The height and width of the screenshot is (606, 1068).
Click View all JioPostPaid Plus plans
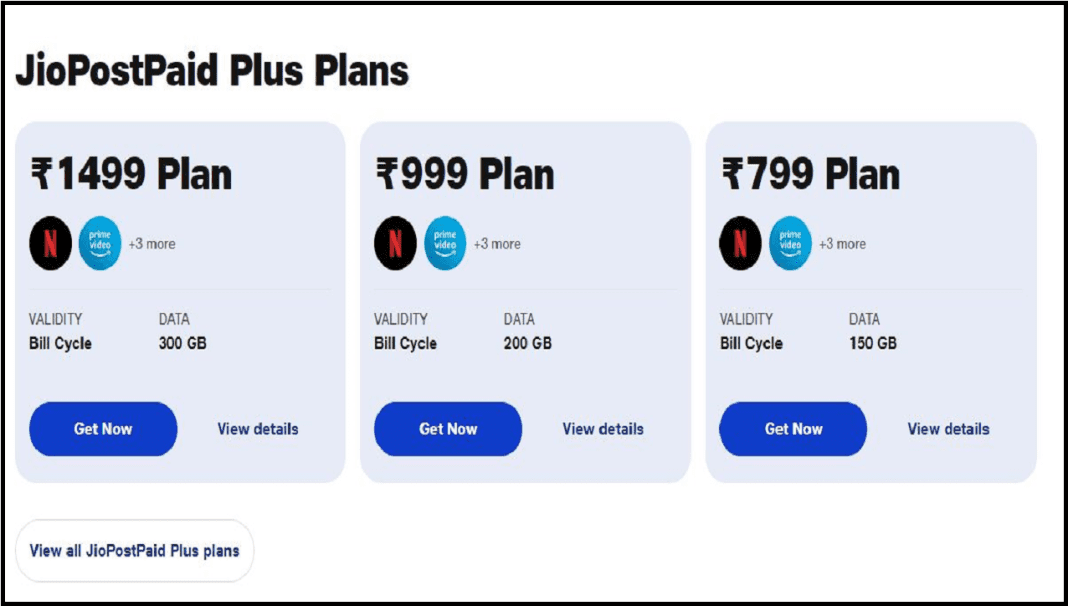(134, 550)
